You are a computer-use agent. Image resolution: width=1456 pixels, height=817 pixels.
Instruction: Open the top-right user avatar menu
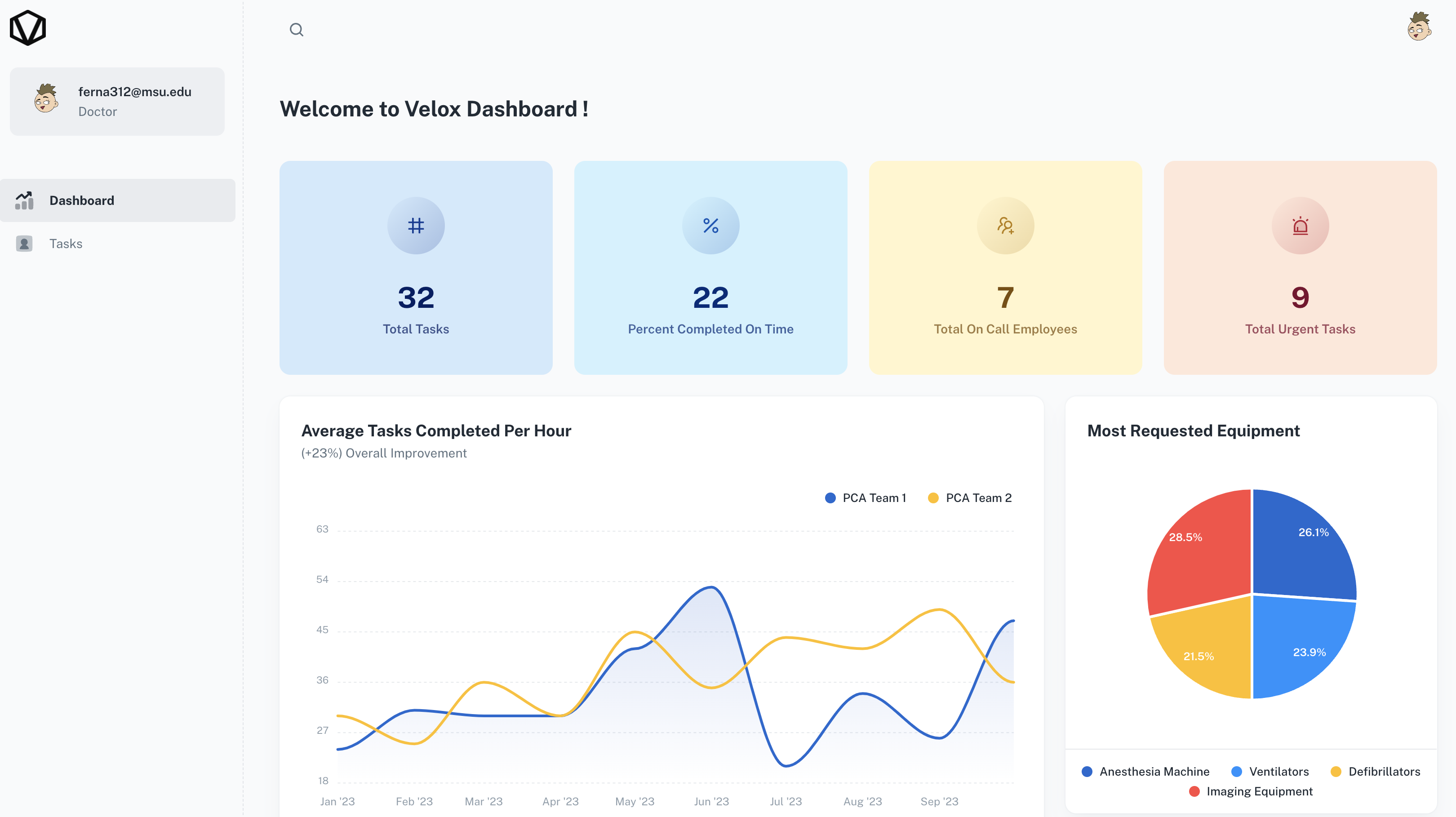[x=1419, y=27]
